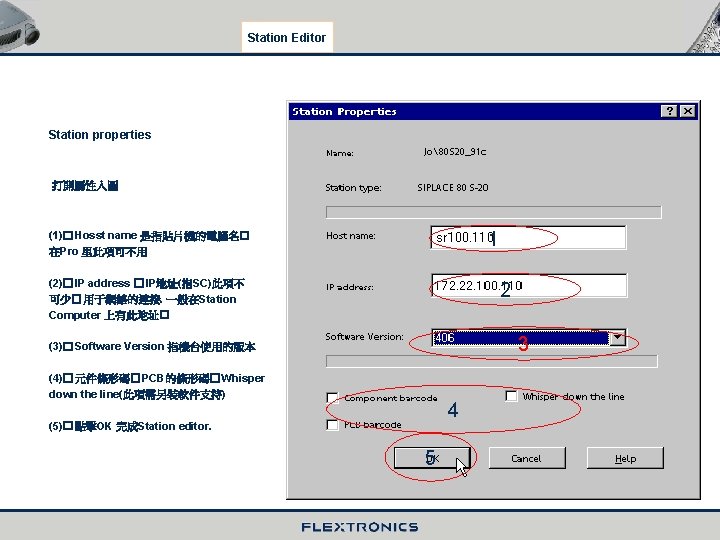Select the Station Editor heading tab
This screenshot has width=720, height=540.
[x=287, y=37]
